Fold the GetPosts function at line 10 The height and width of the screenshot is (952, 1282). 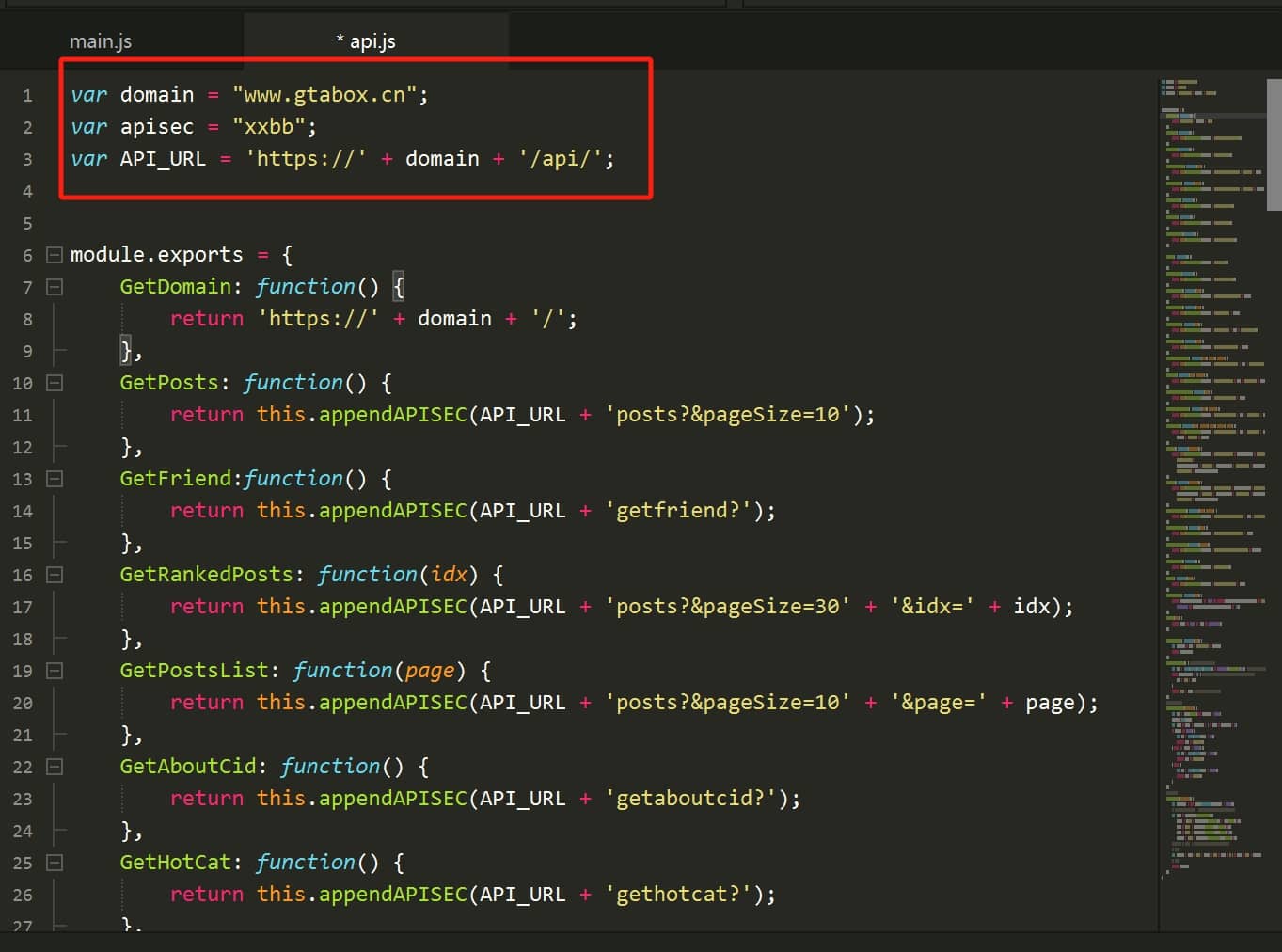click(55, 383)
